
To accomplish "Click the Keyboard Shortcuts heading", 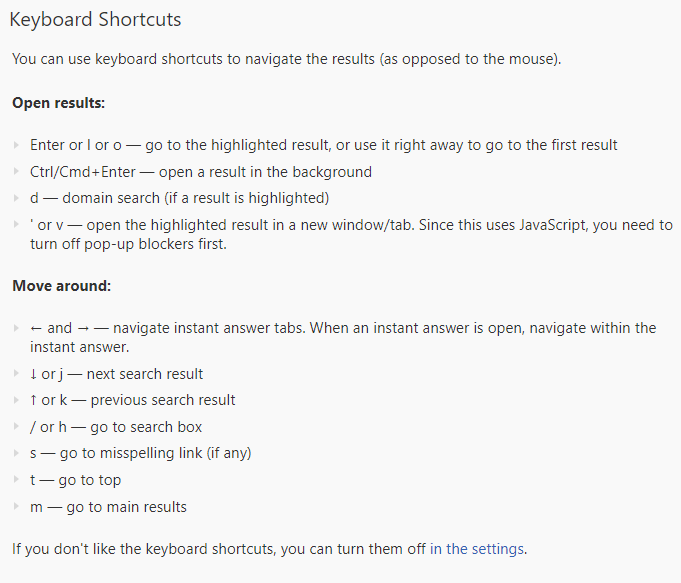I will [x=95, y=20].
